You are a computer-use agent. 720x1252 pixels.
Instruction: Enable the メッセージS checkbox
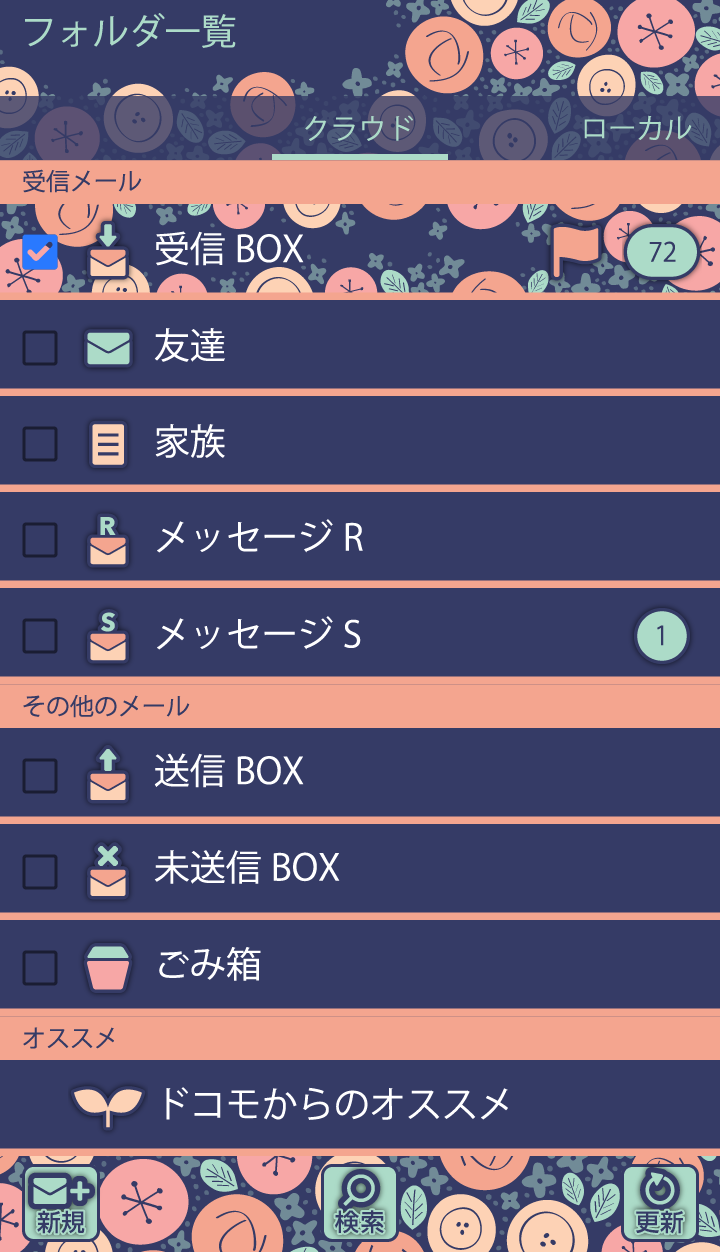pyautogui.click(x=40, y=635)
